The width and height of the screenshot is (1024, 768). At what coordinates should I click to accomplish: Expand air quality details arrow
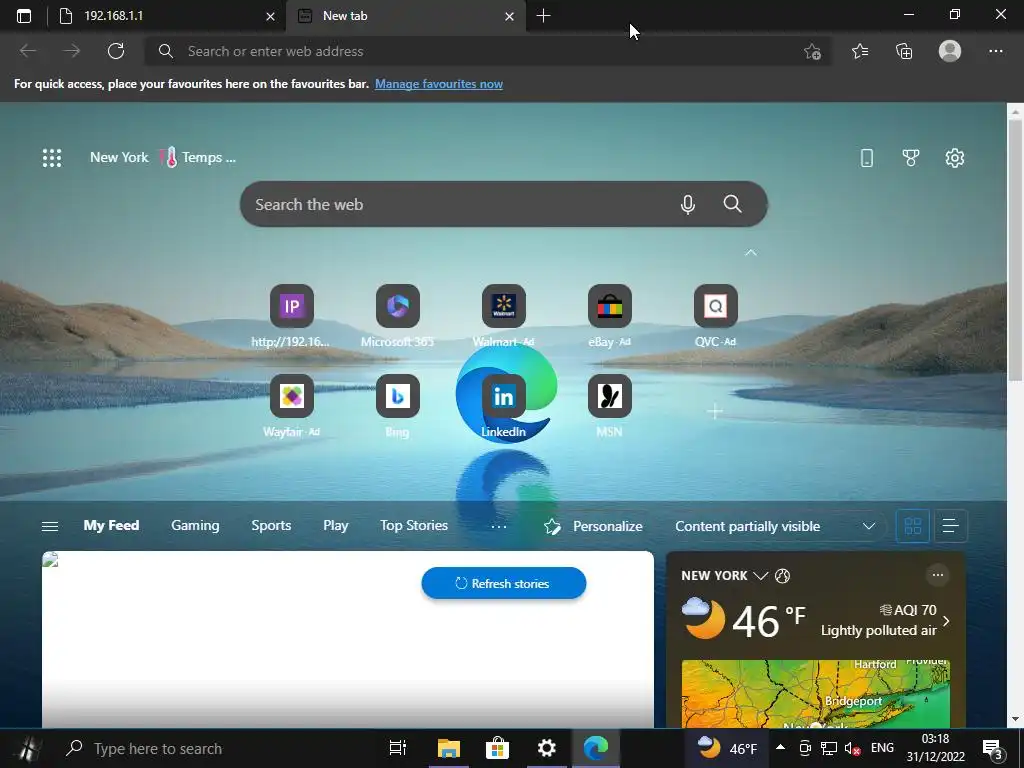click(x=946, y=621)
